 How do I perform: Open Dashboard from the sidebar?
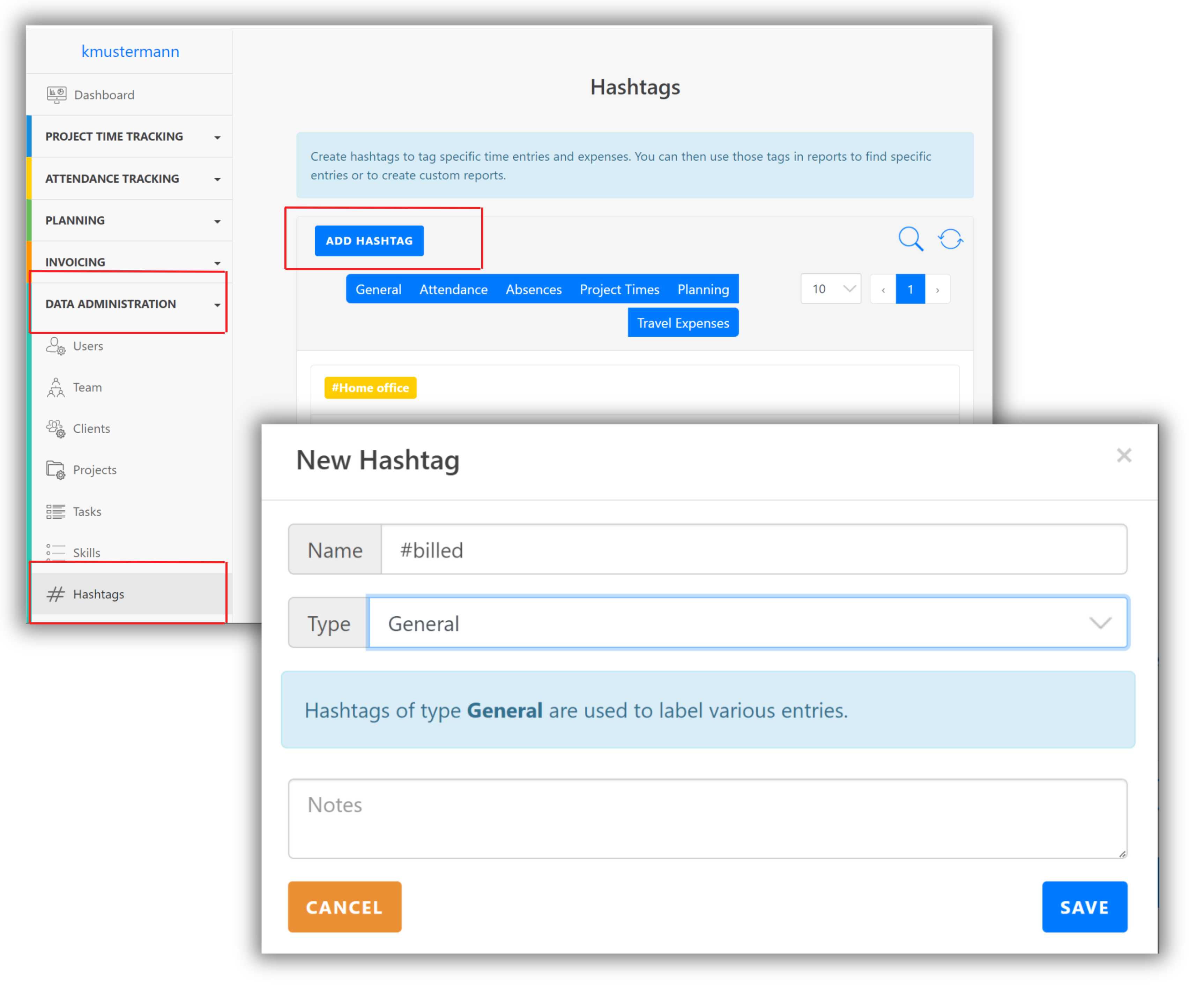(x=104, y=95)
